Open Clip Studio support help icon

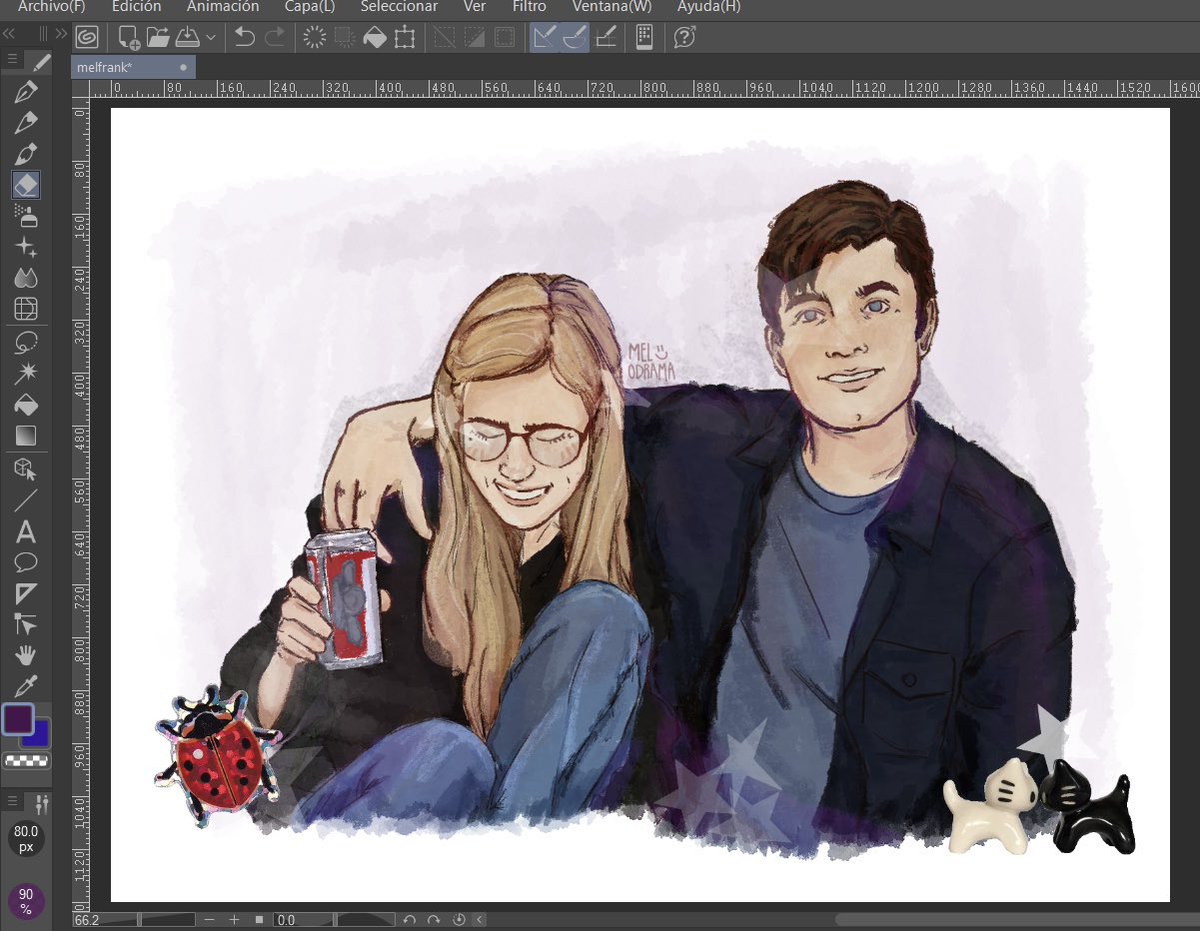pos(685,38)
